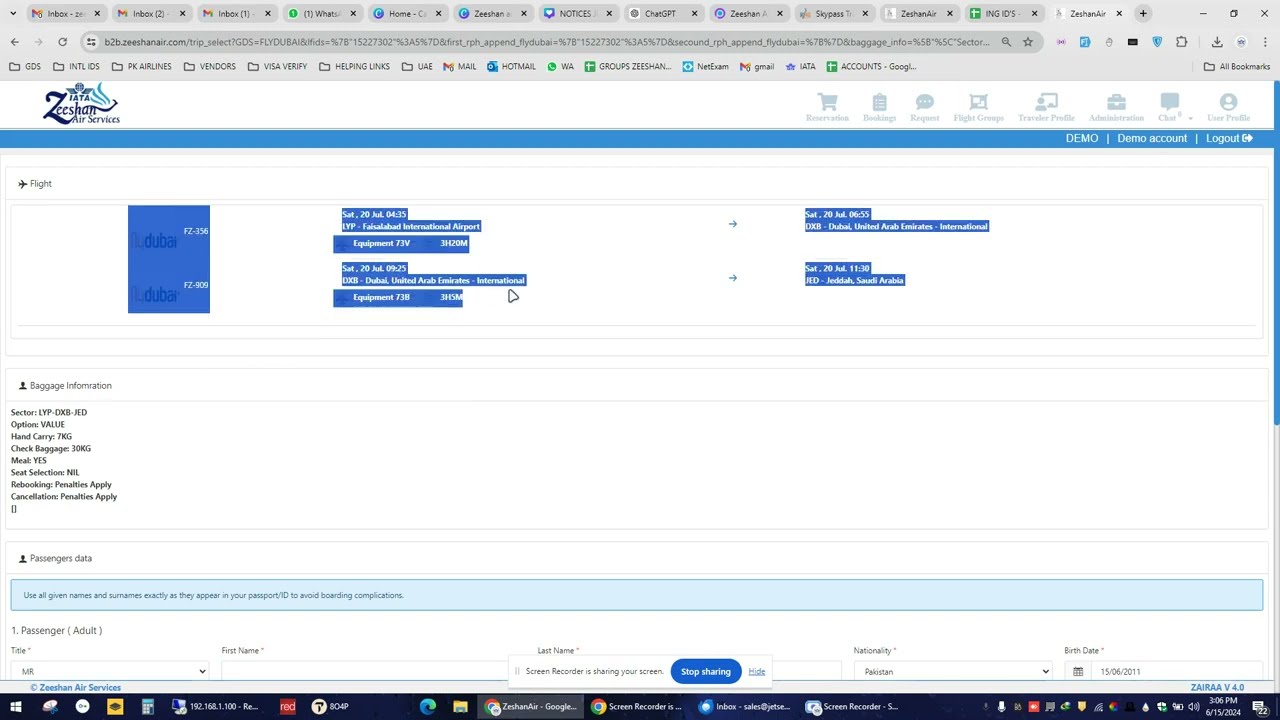The width and height of the screenshot is (1280, 720).
Task: Click the Birth Date field 15/06/2011
Action: click(x=1177, y=671)
